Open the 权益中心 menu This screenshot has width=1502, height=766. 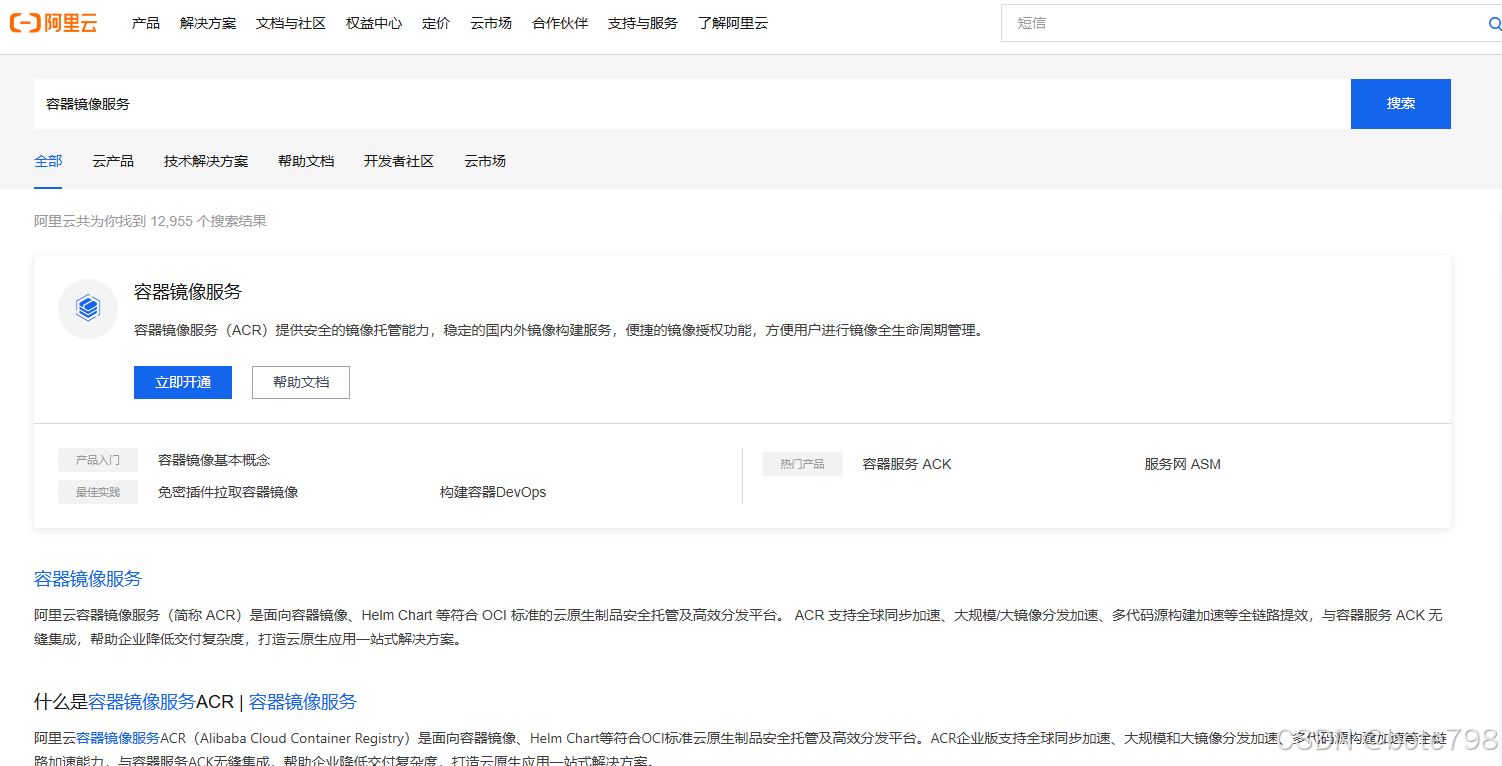pos(374,23)
